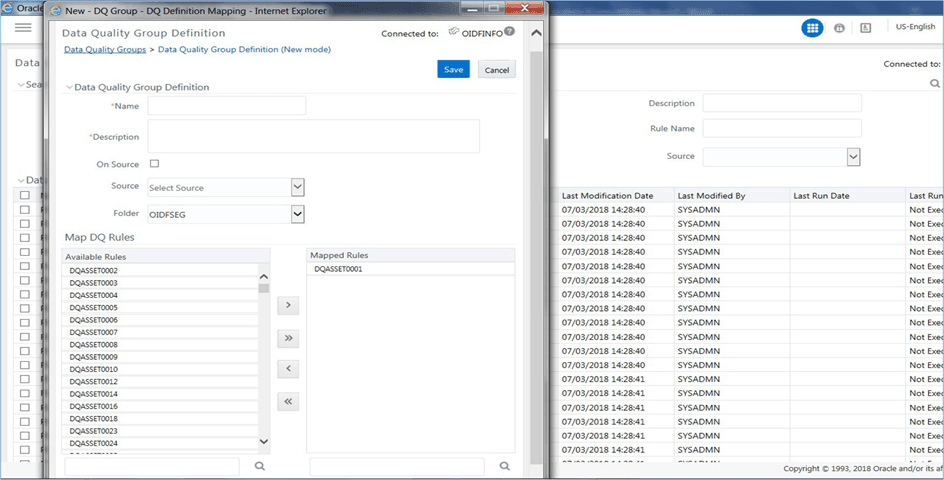The image size is (944, 480).
Task: Check the fourth row checkbox in background table
Action: click(x=25, y=252)
